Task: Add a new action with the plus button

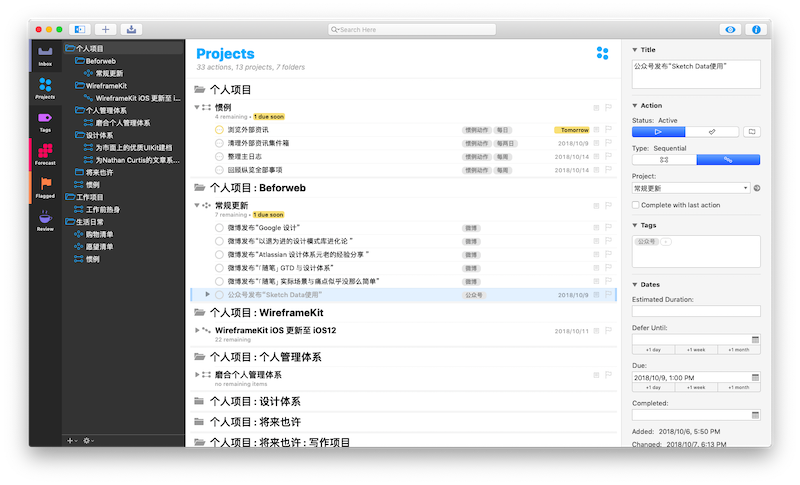Action: [106, 30]
